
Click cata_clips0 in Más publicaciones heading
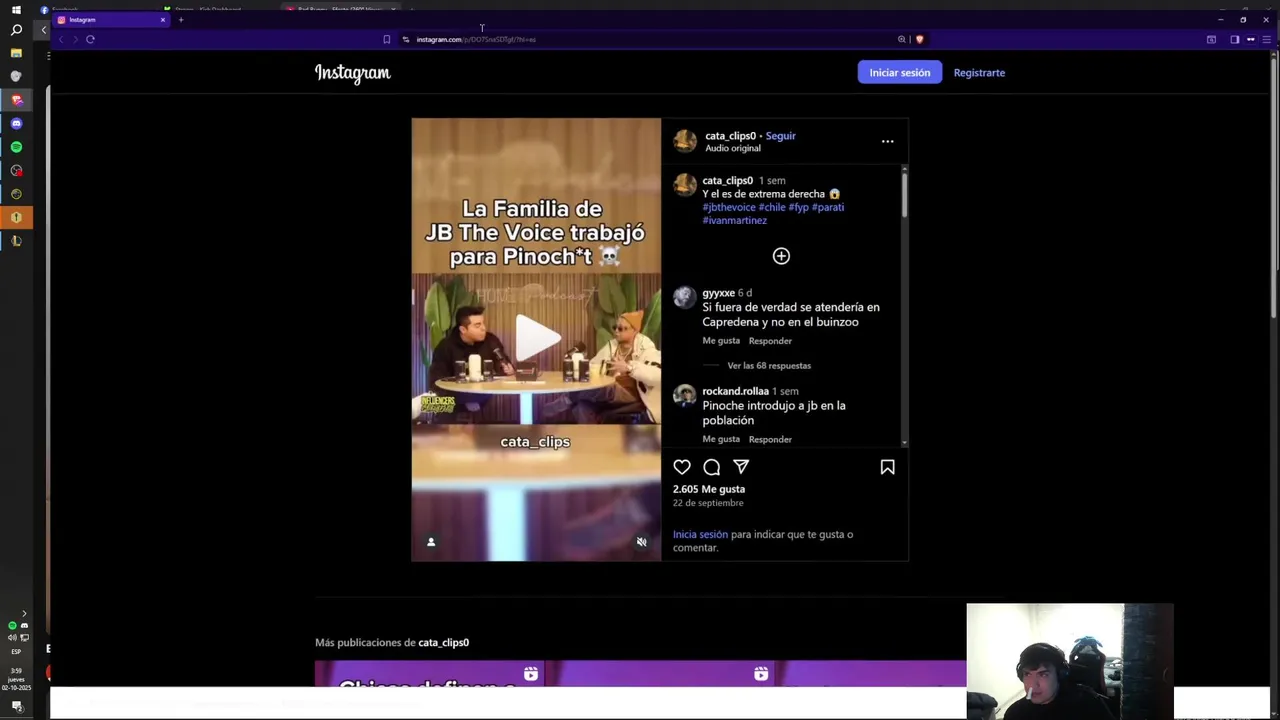pyautogui.click(x=443, y=642)
